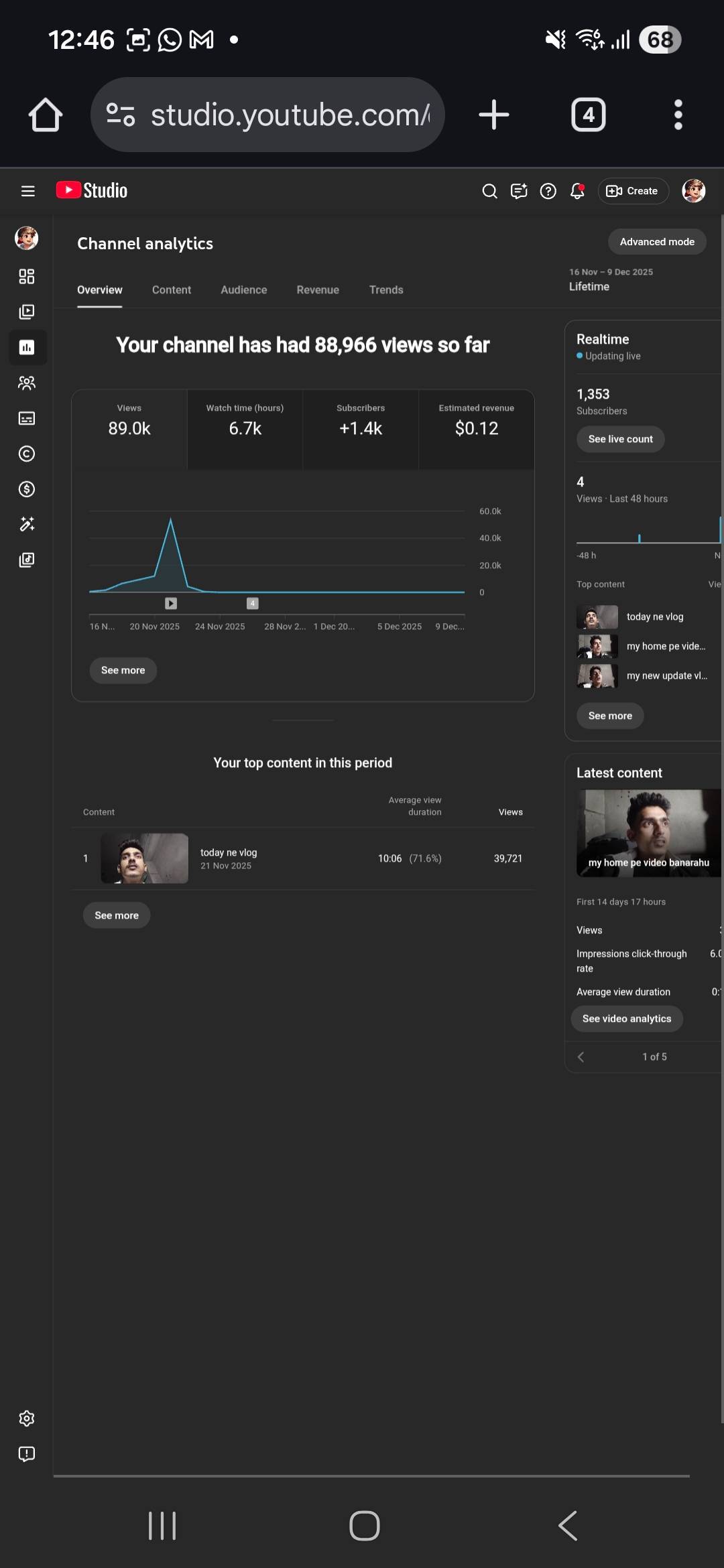Click the notifications bell icon
The image size is (724, 1568).
577,192
